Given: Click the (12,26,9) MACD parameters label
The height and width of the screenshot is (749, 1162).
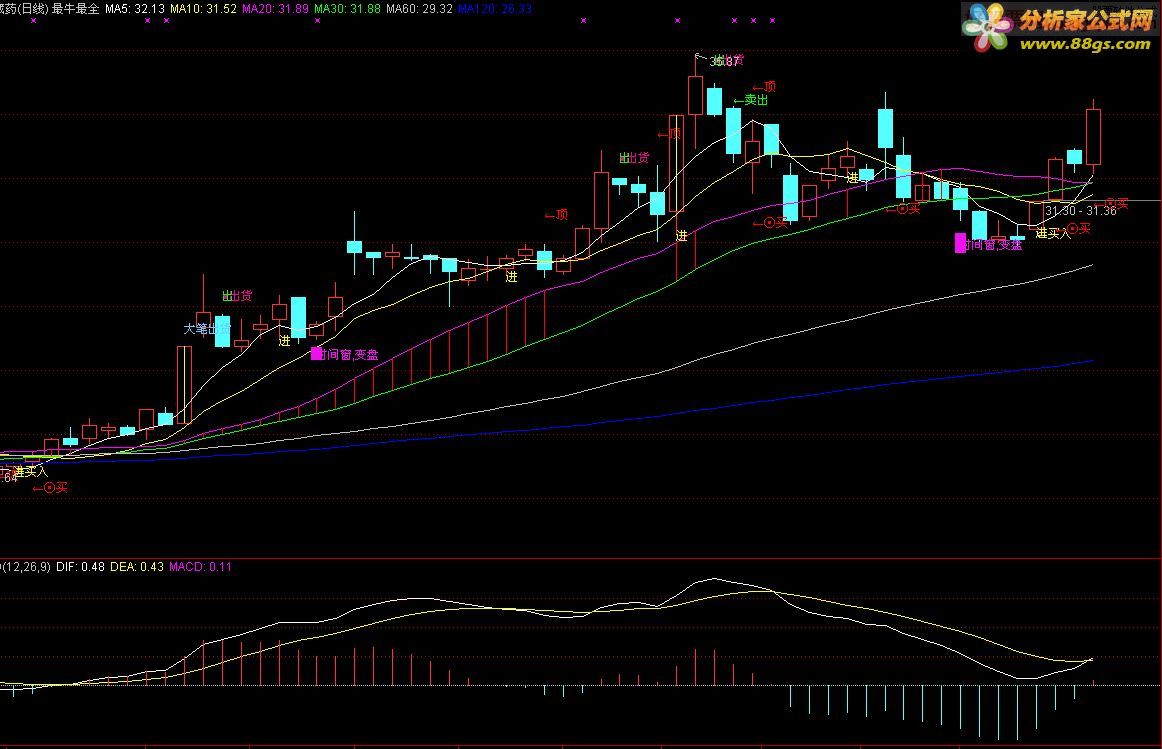Looking at the screenshot, I should coord(27,567).
